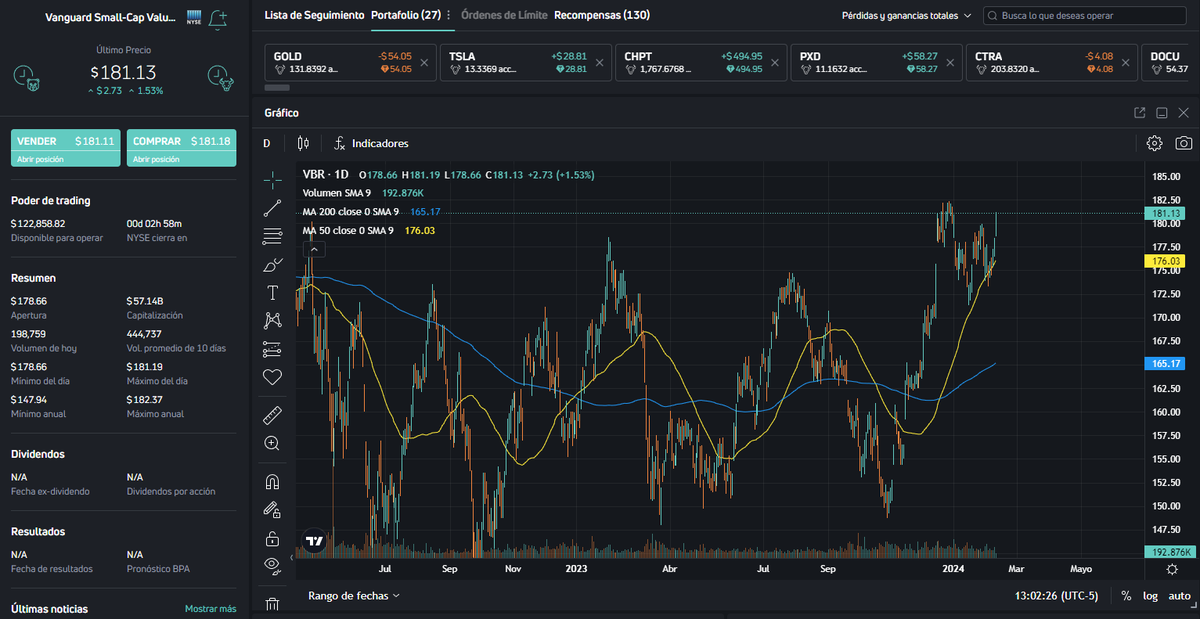Image resolution: width=1200 pixels, height=619 pixels.
Task: Open Pérdidas y ganancias totales dropdown
Action: coord(907,16)
